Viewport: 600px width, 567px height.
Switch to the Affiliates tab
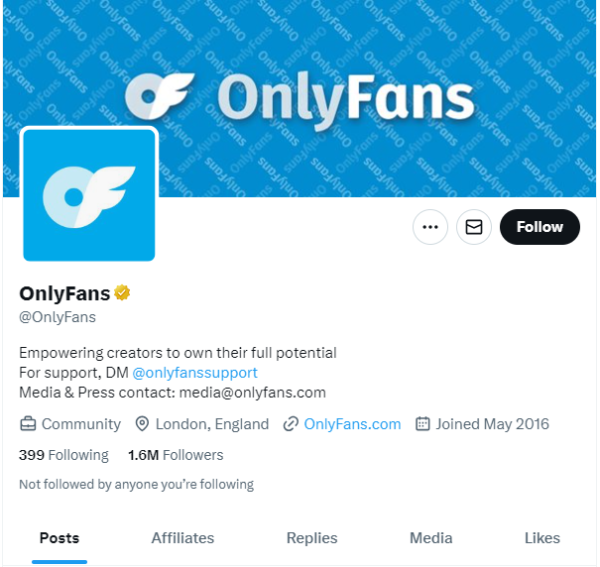[182, 538]
